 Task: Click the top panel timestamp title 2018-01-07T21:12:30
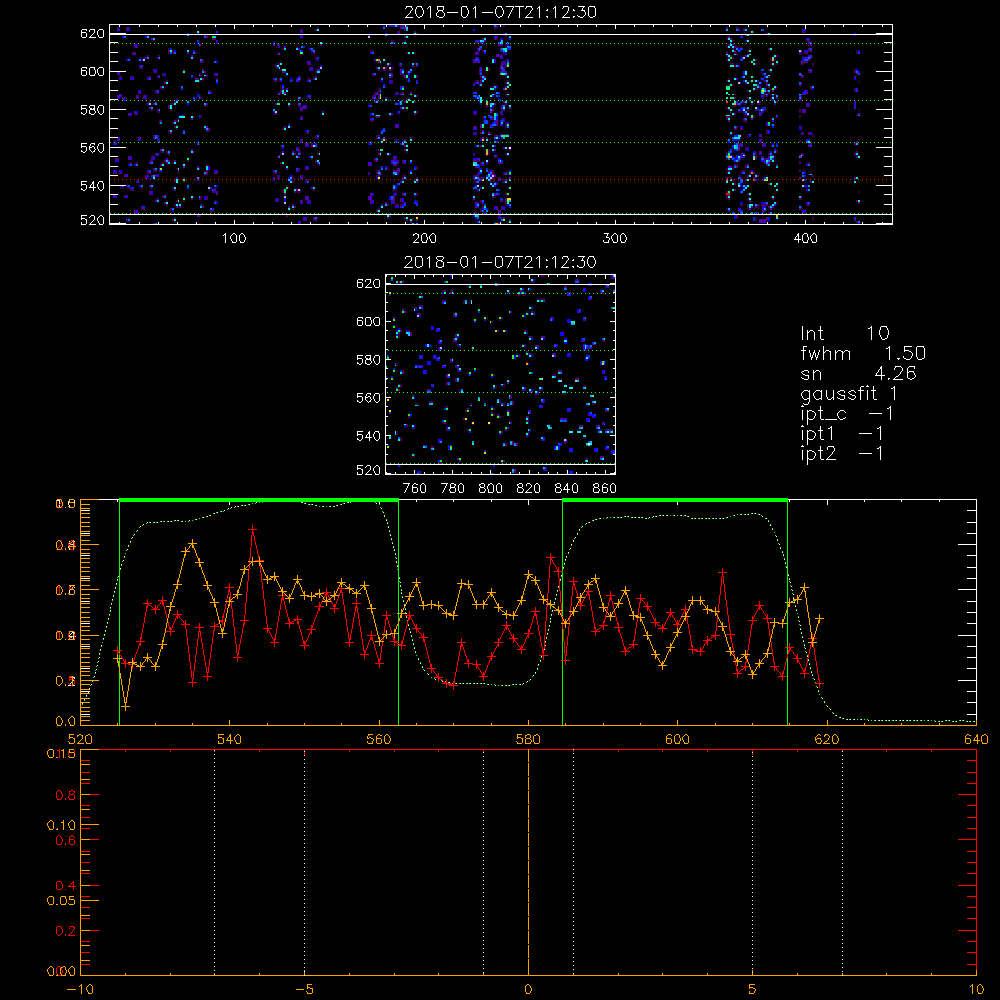tap(501, 12)
